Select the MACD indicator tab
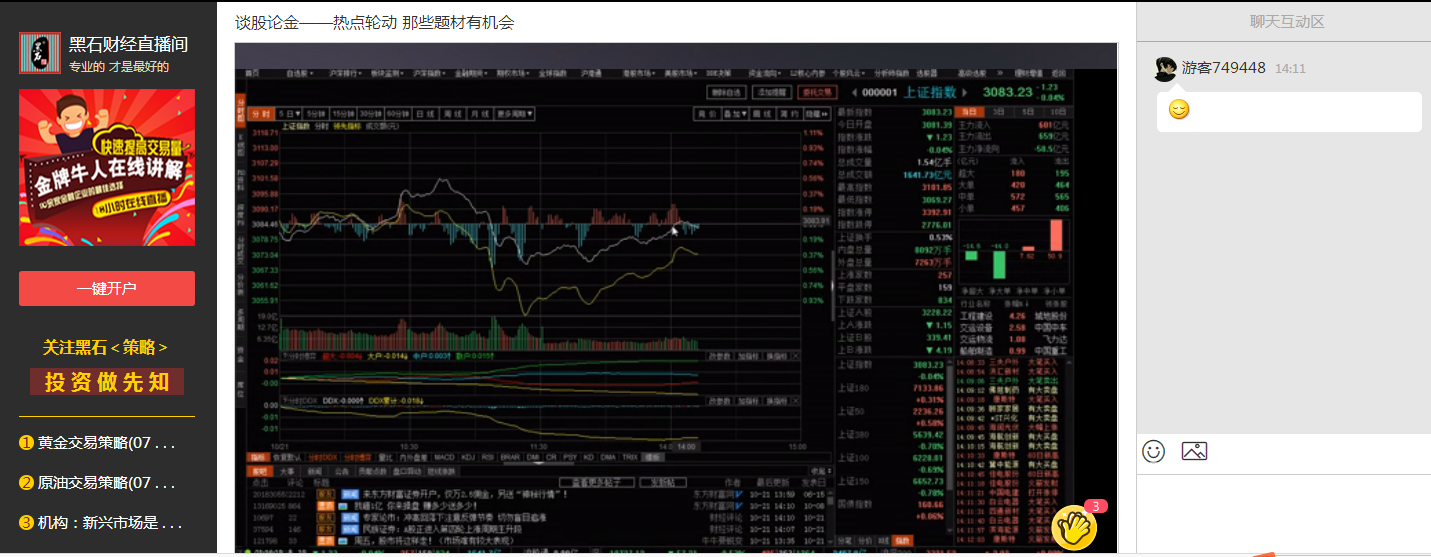Viewport: 1431px width, 557px height. [444, 457]
